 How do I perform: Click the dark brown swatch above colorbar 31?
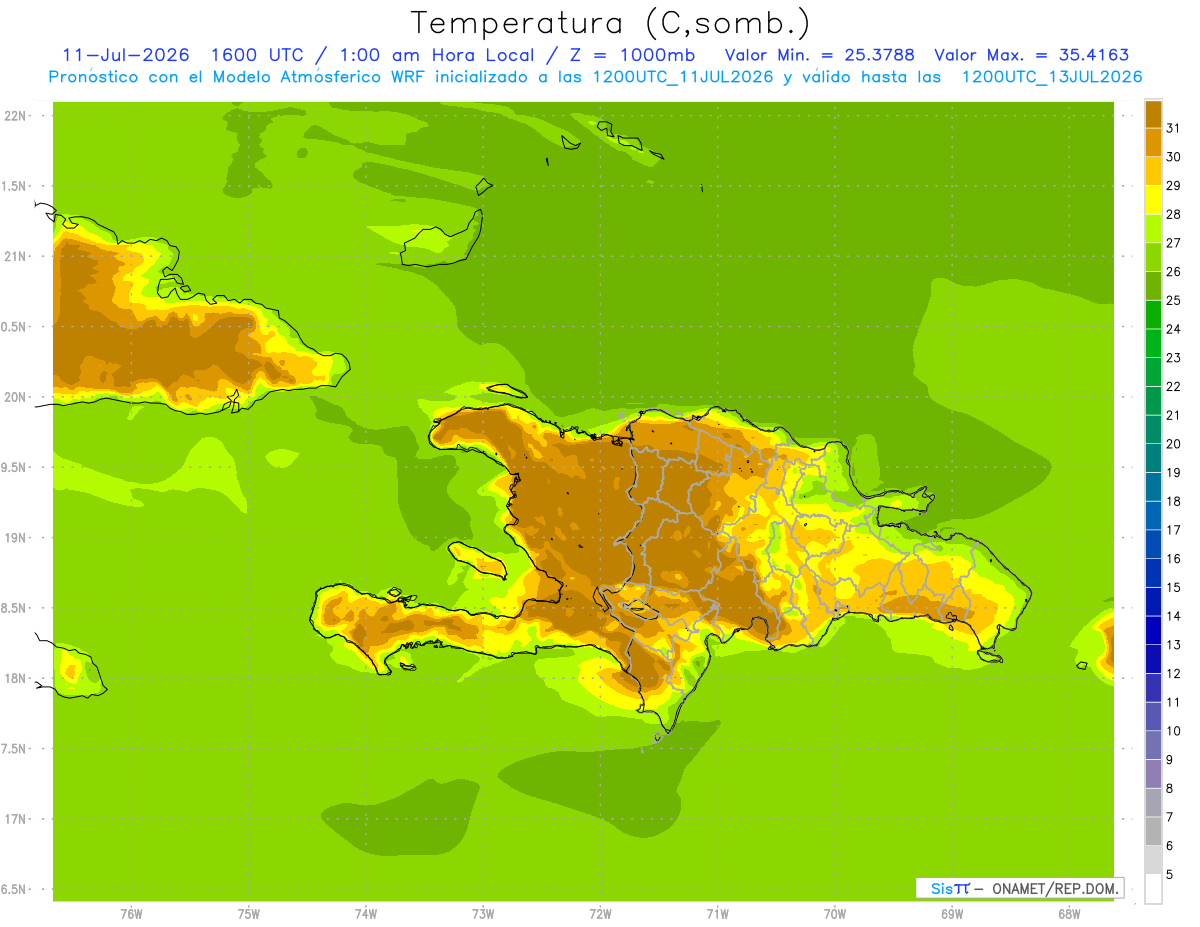[1154, 114]
